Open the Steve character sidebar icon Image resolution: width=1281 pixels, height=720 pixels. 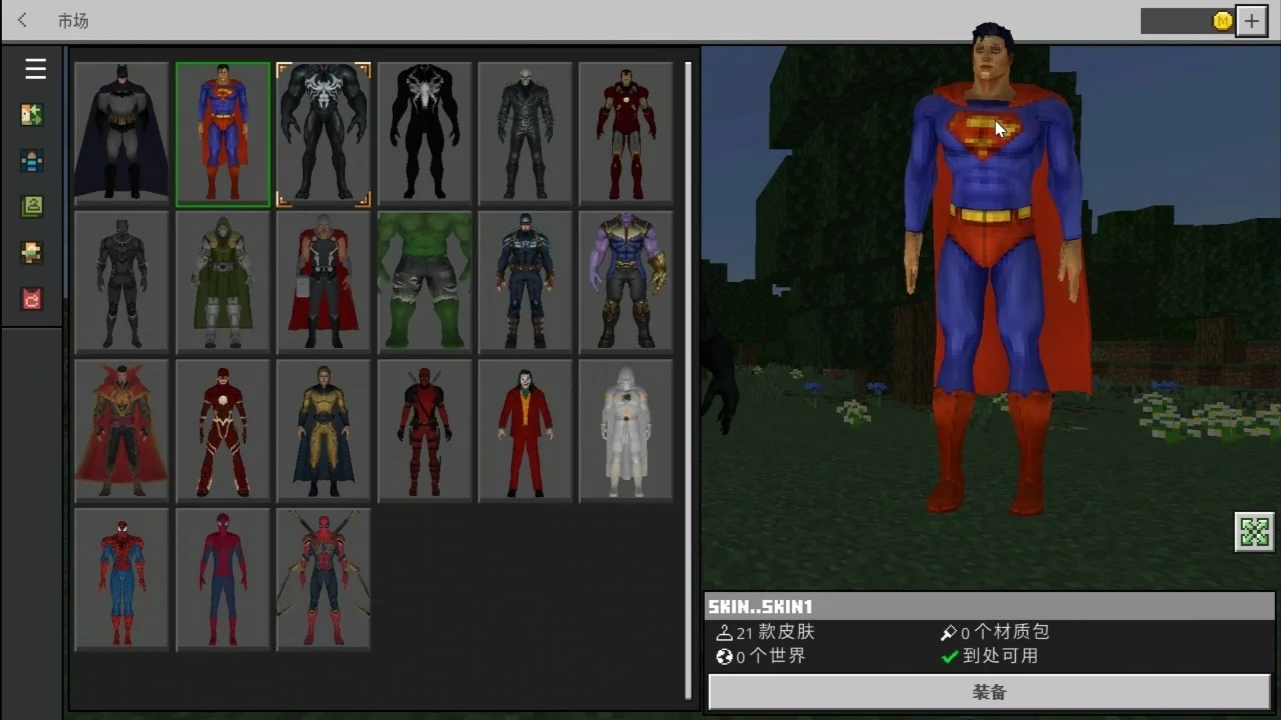click(32, 161)
